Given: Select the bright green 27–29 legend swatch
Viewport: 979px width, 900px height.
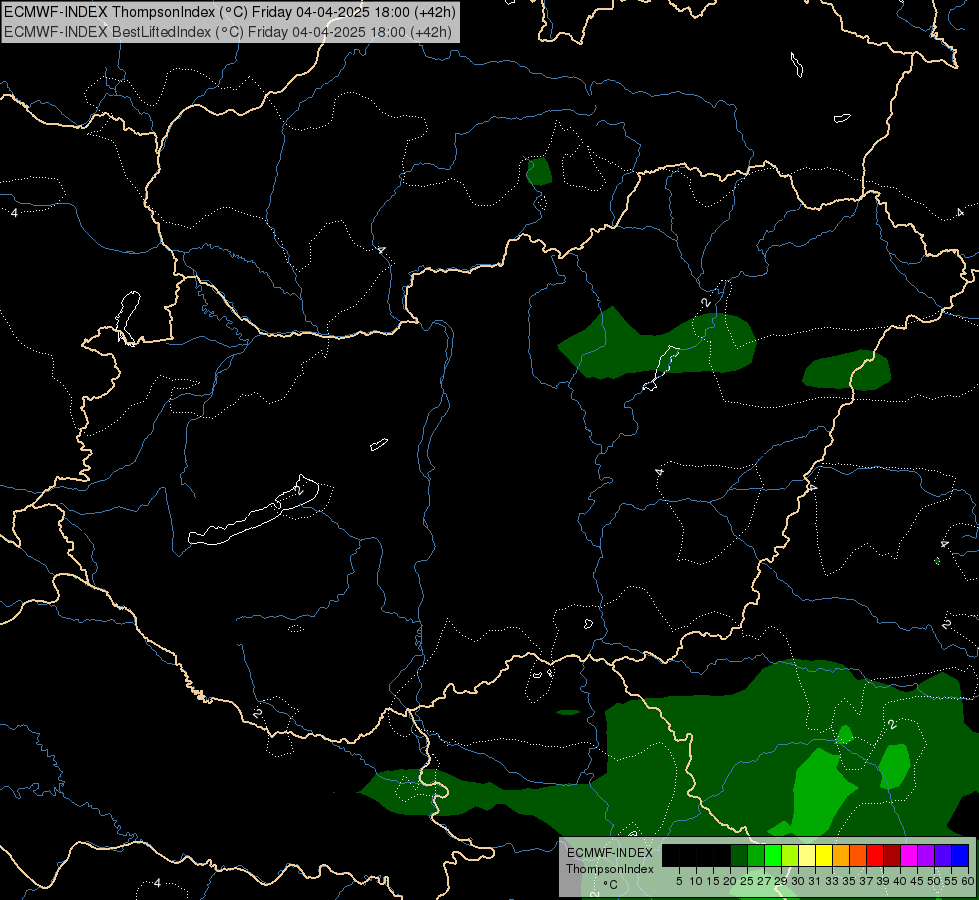Looking at the screenshot, I should pyautogui.click(x=773, y=855).
